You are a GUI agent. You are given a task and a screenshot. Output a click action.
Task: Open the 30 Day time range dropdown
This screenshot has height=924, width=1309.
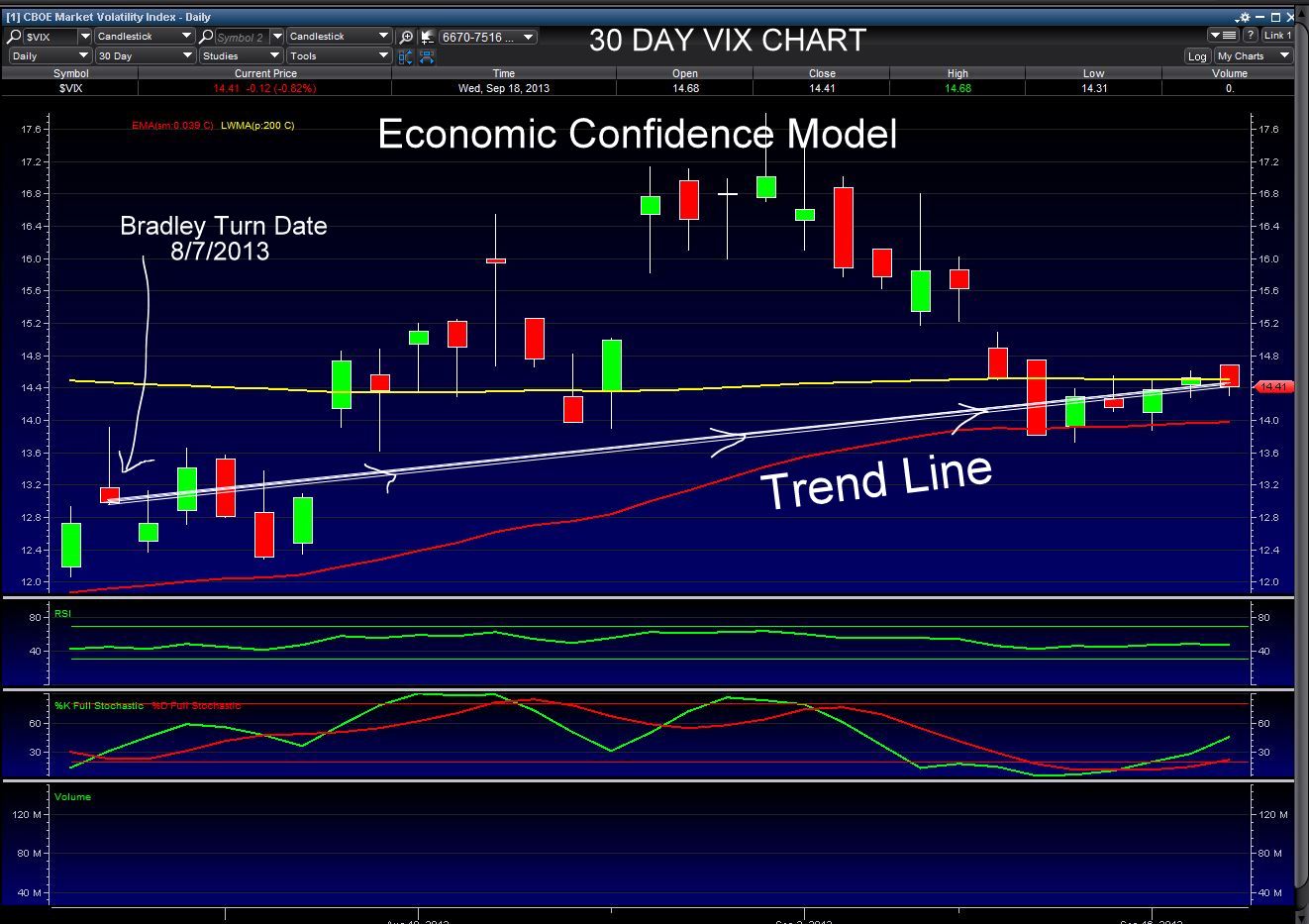click(x=146, y=56)
